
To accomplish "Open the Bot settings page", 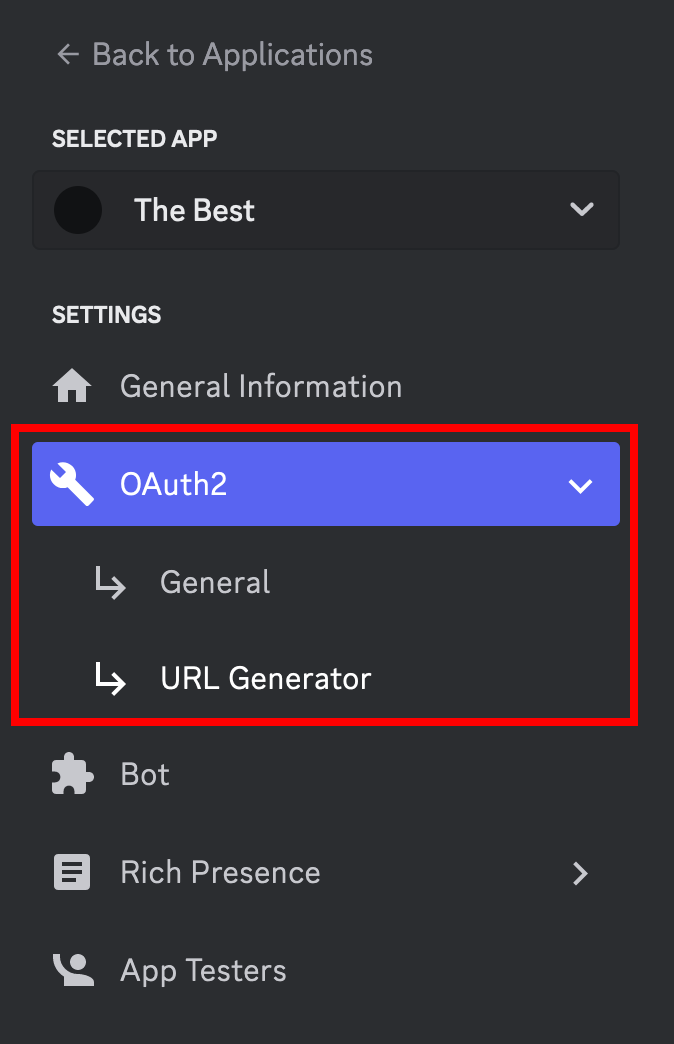I will 145,774.
